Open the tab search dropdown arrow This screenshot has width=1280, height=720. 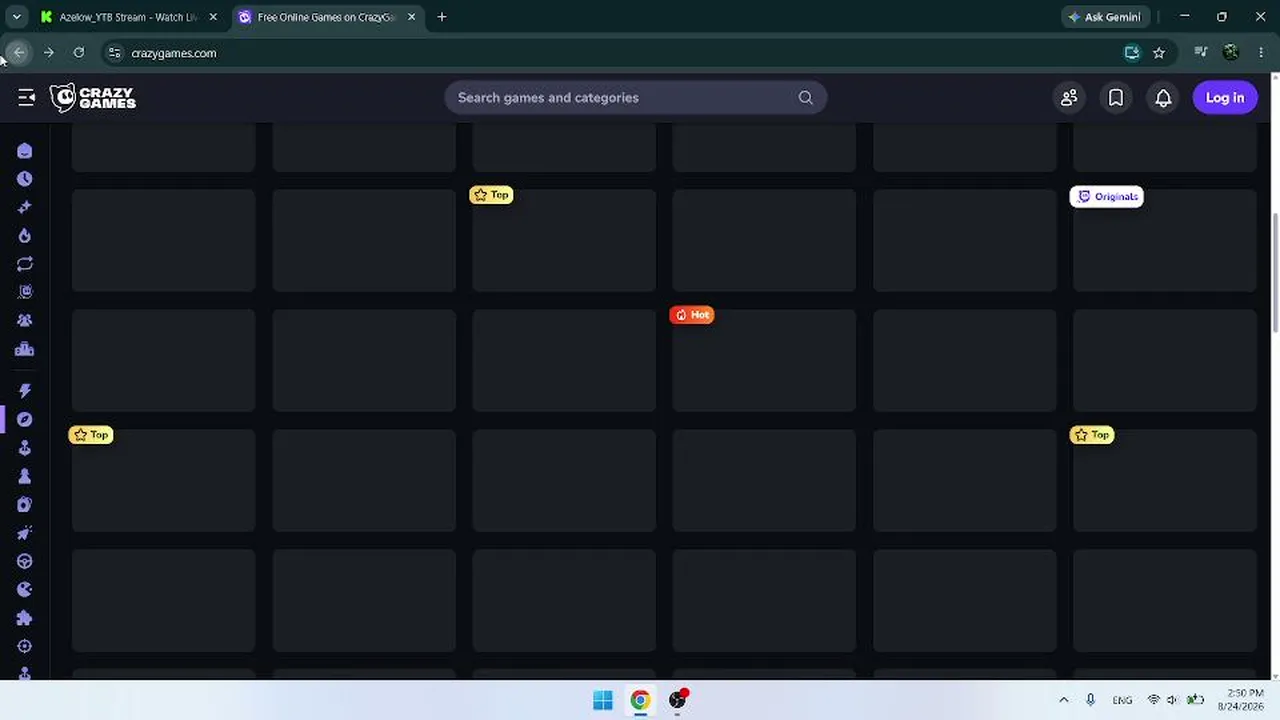17,17
